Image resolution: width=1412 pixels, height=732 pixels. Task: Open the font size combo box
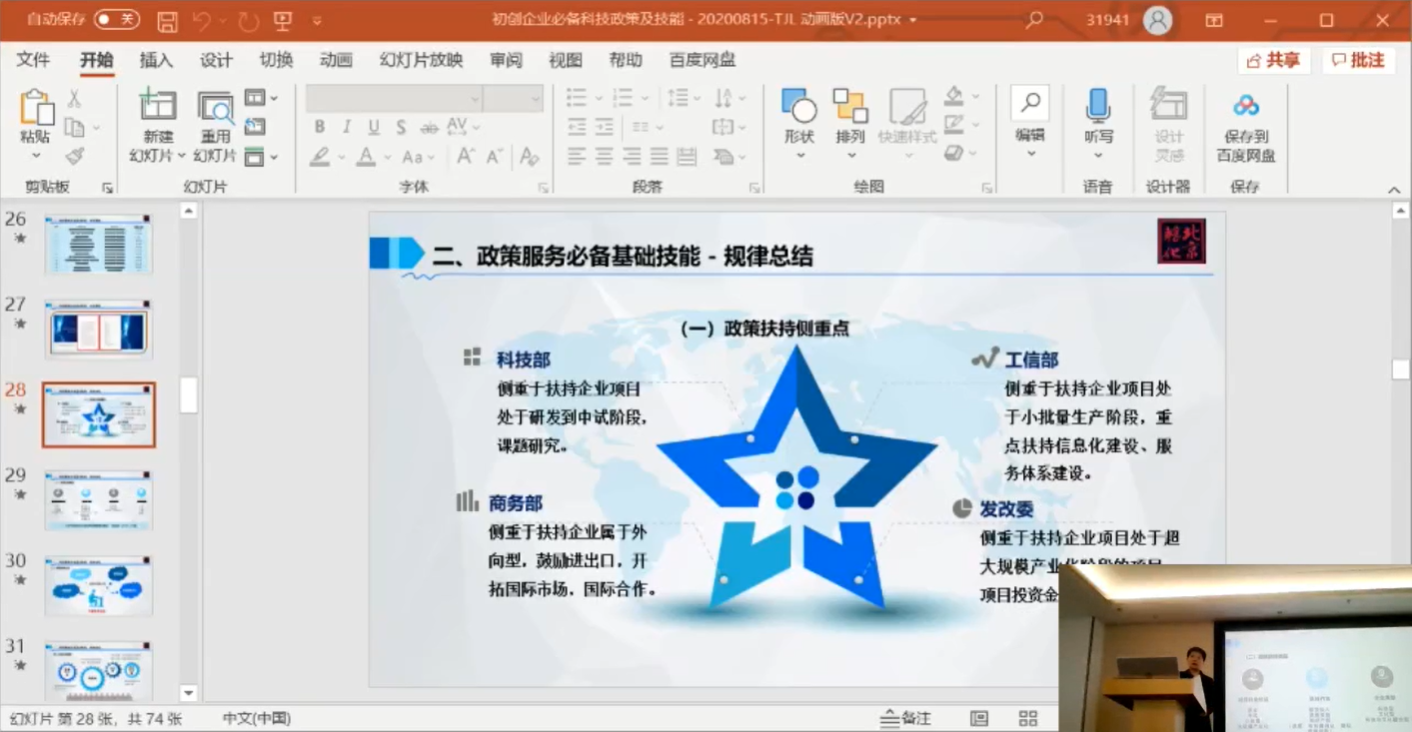click(x=513, y=98)
